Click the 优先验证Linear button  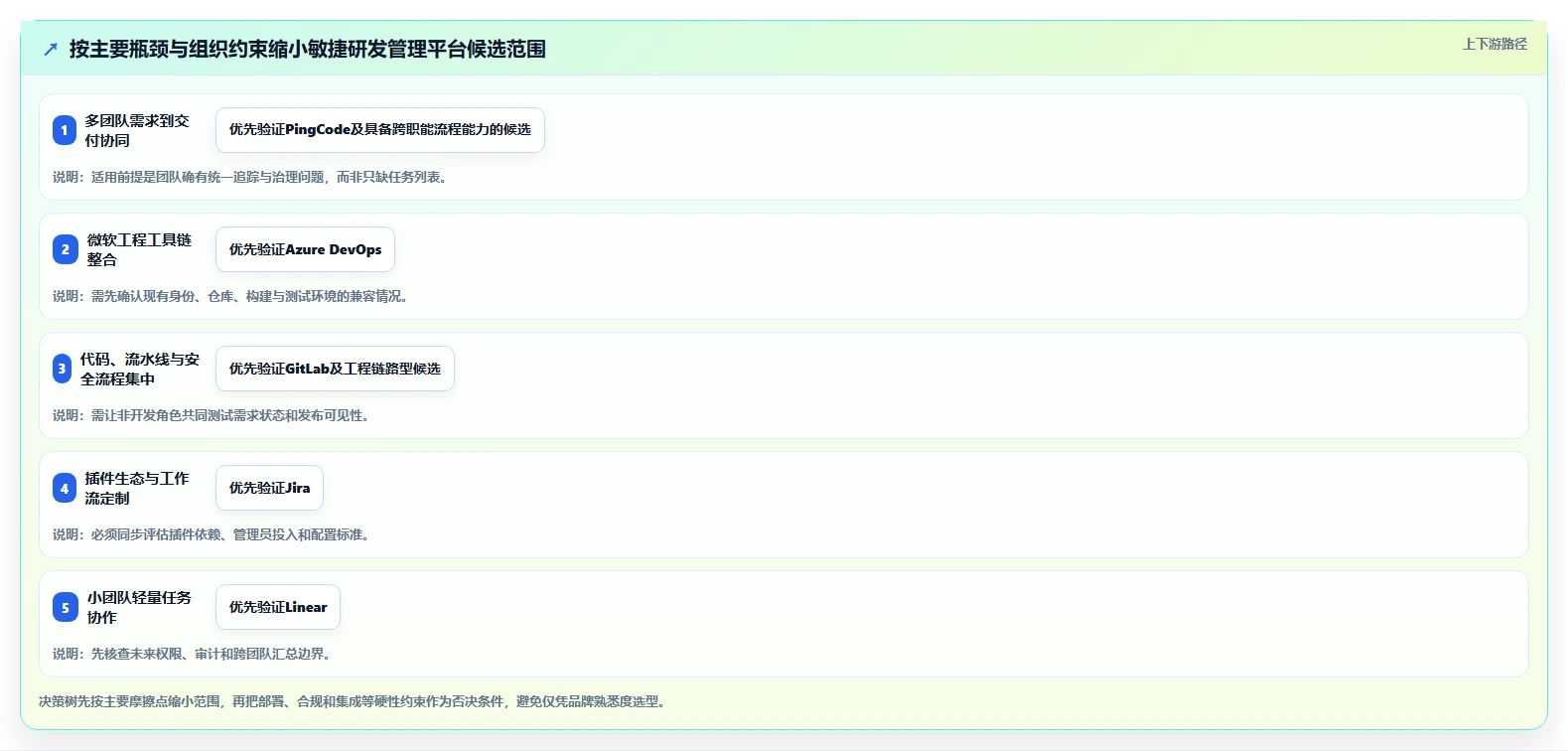coord(278,607)
